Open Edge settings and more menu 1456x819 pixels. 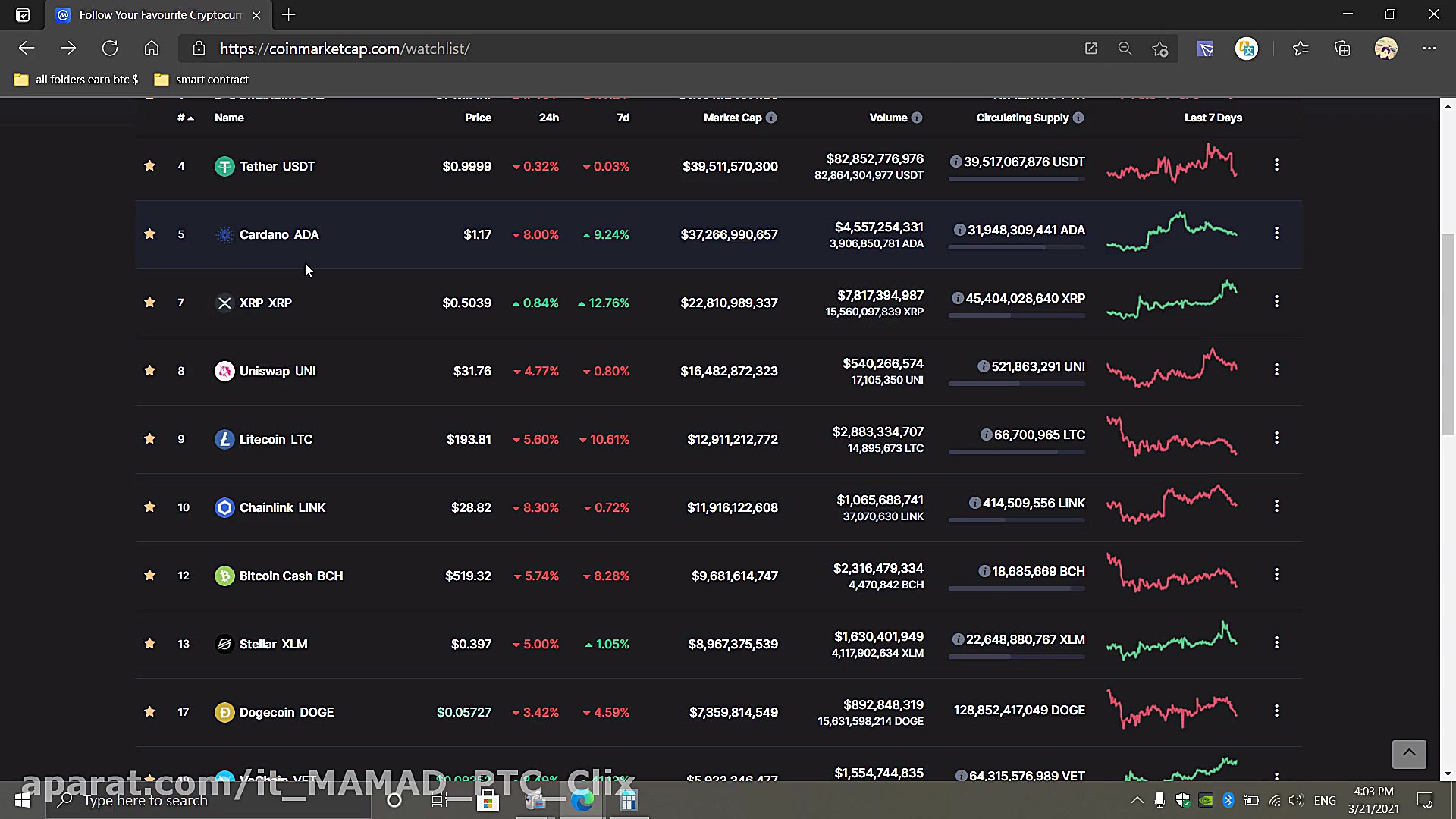click(x=1429, y=49)
